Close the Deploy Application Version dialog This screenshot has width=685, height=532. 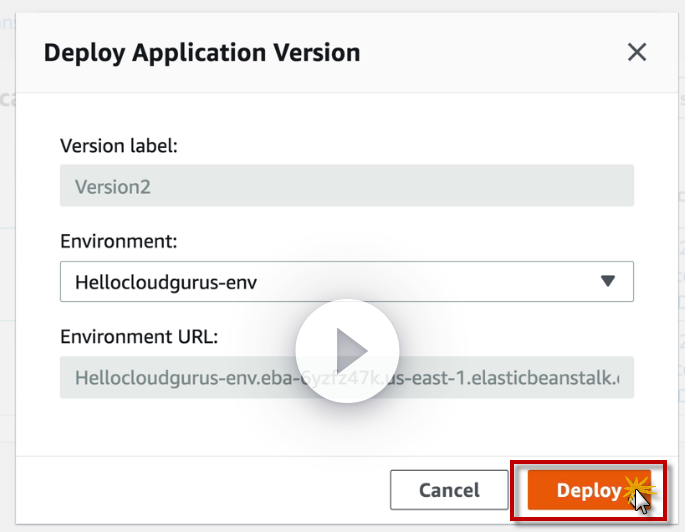(637, 53)
